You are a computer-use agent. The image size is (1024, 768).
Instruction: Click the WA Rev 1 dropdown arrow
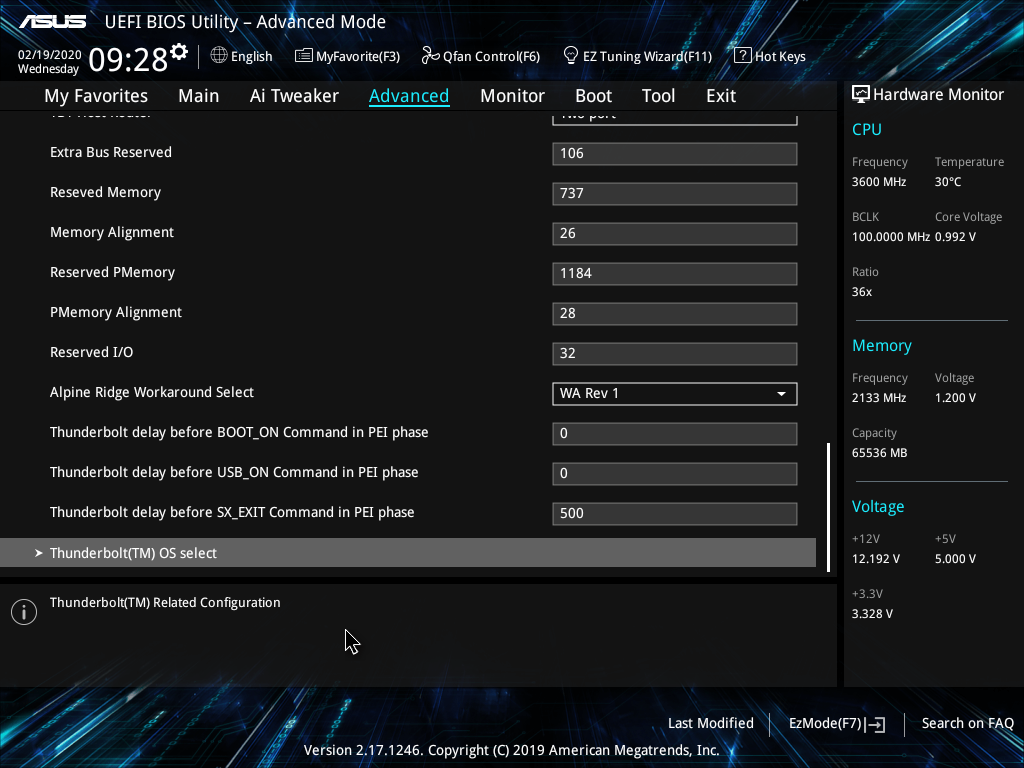coord(781,394)
